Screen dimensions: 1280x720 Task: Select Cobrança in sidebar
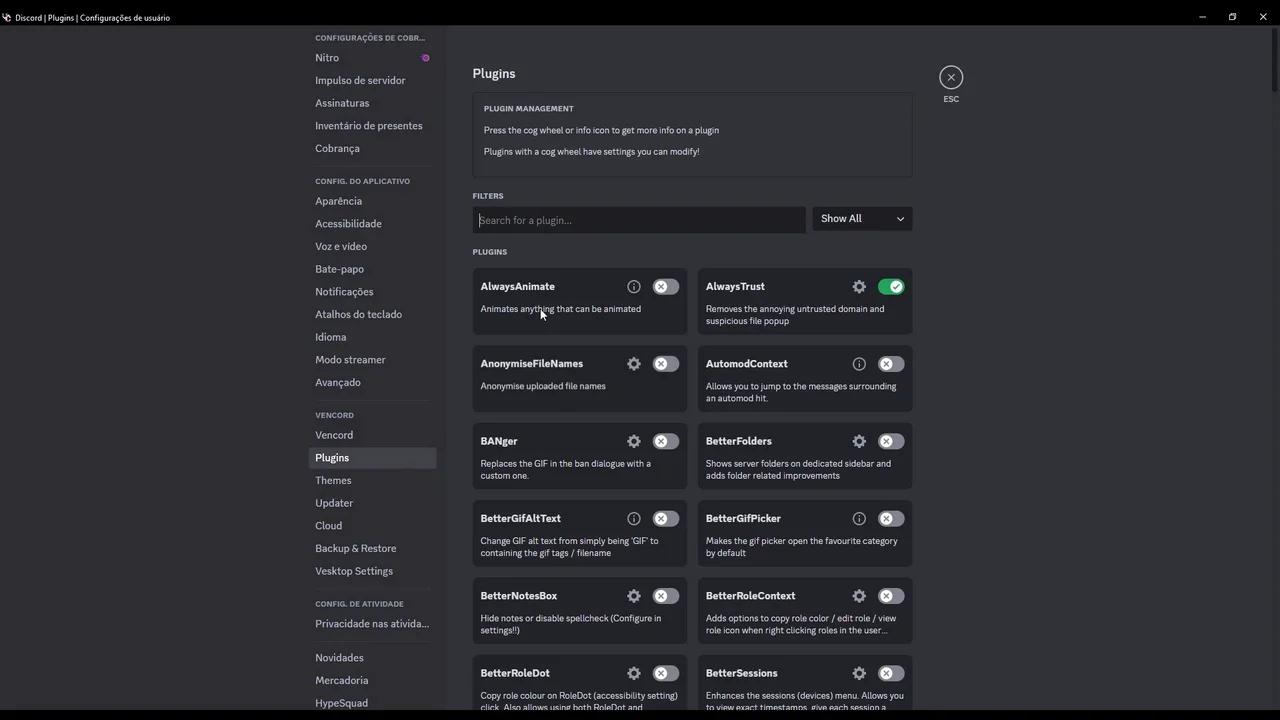(x=373, y=148)
